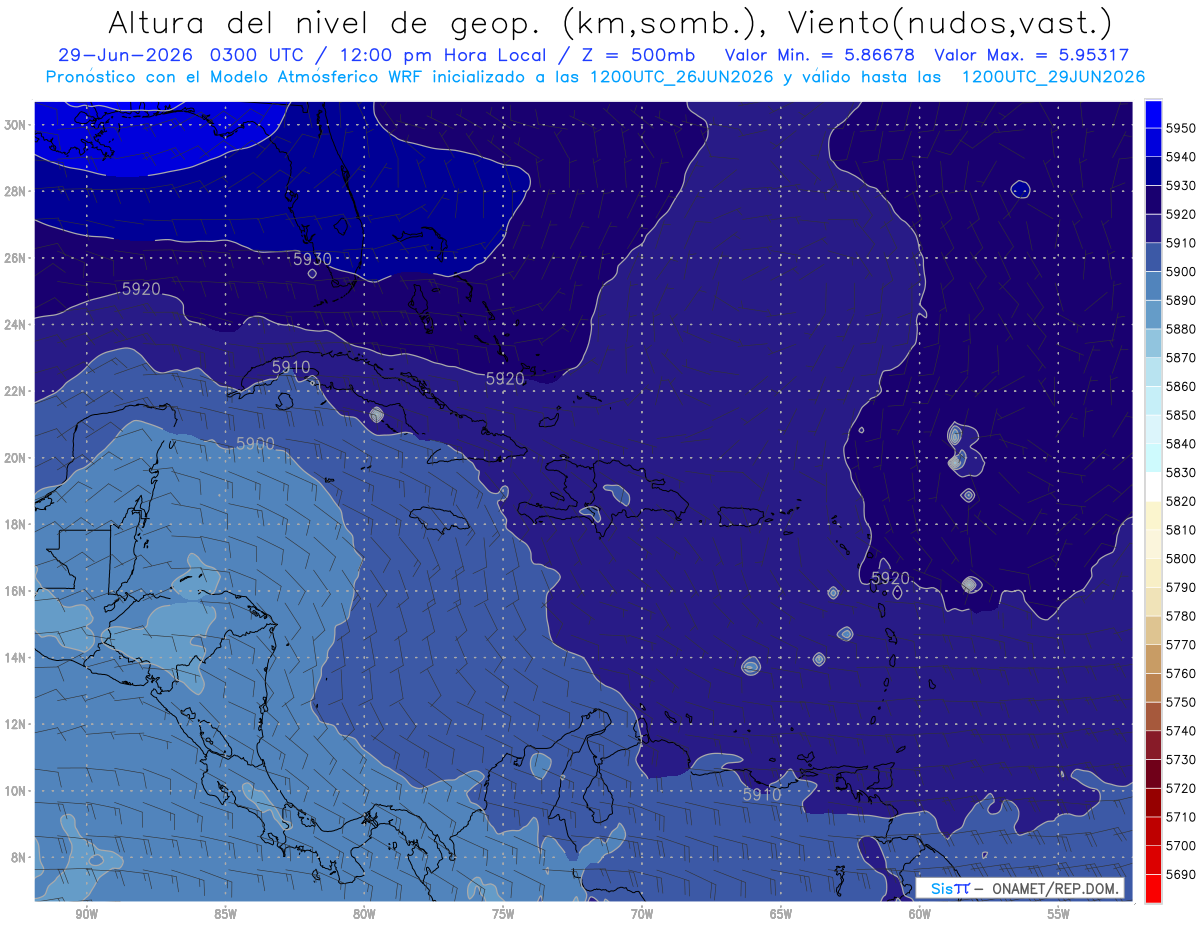The height and width of the screenshot is (927, 1200).
Task: Click the bright blue swatch above 5950
Action: 1153,113
